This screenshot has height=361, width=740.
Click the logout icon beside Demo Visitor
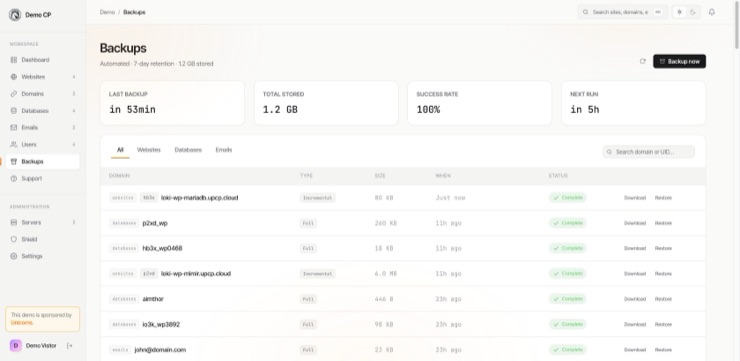(x=70, y=346)
